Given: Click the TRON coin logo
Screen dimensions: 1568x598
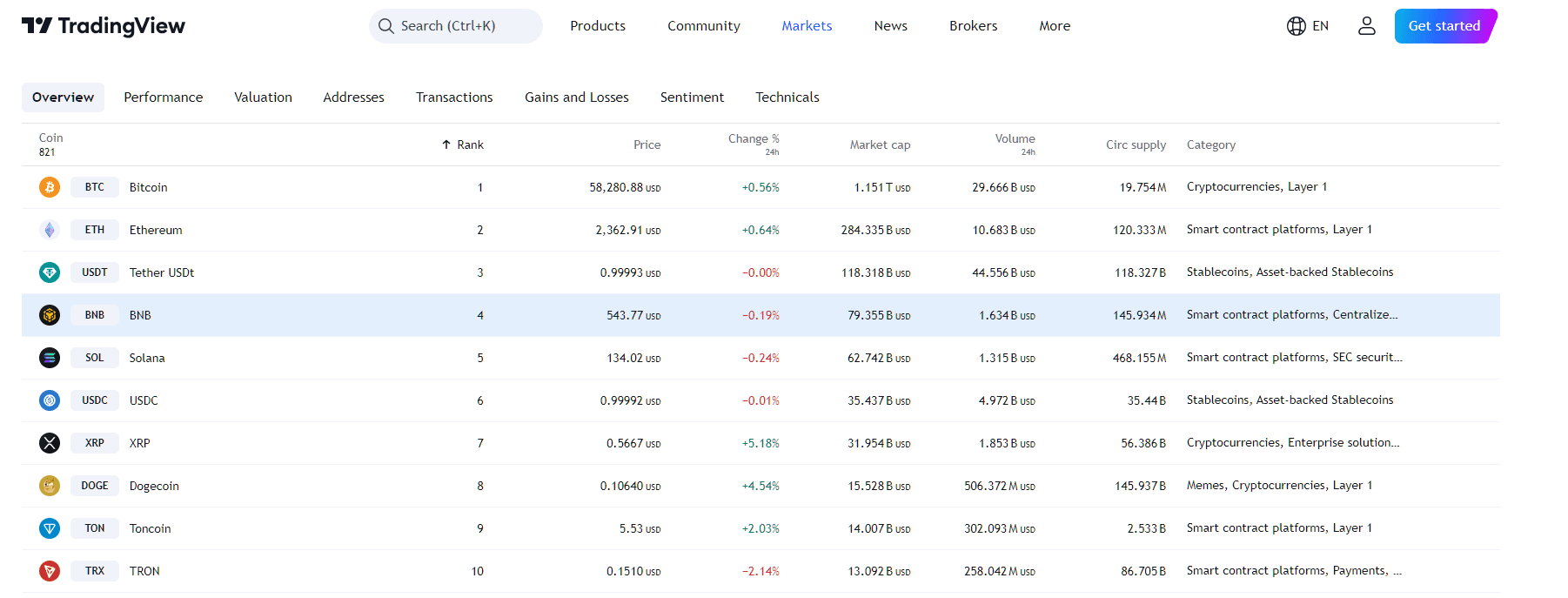Looking at the screenshot, I should [x=50, y=571].
